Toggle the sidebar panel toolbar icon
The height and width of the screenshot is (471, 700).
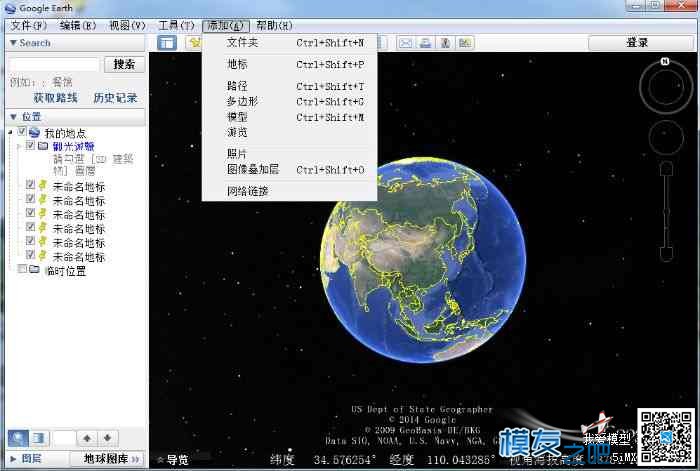[167, 43]
